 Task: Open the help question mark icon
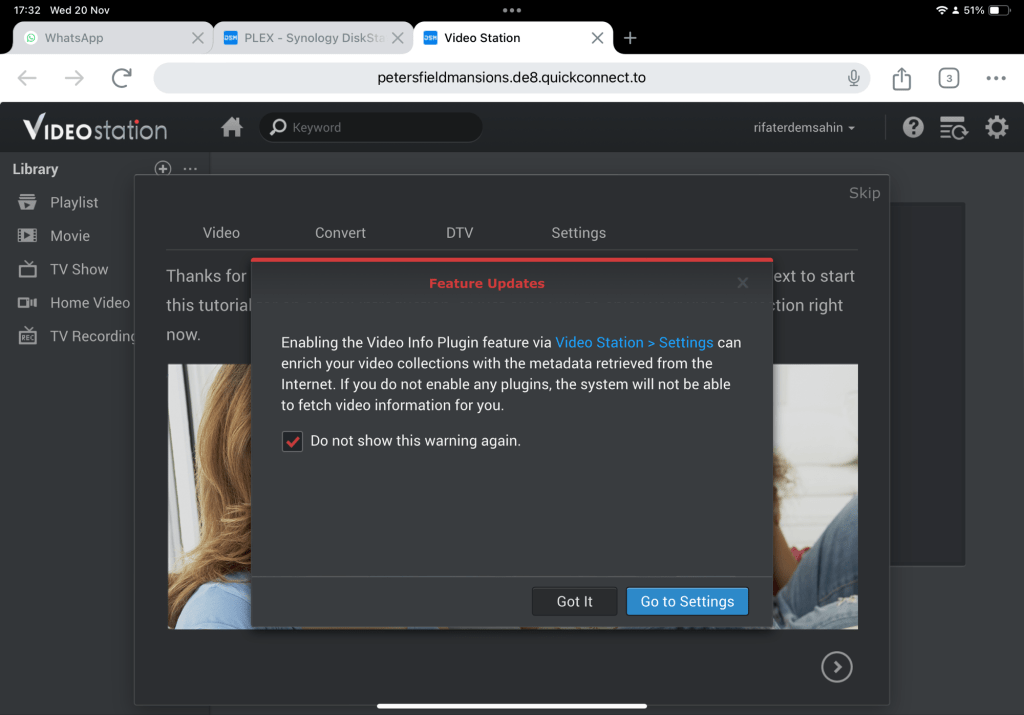click(913, 127)
